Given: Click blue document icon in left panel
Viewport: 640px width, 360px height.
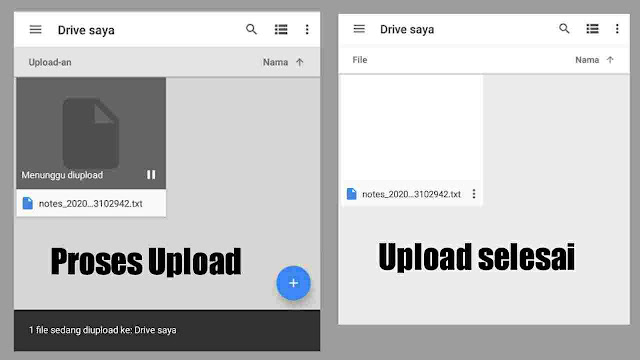Looking at the screenshot, I should pos(28,203).
